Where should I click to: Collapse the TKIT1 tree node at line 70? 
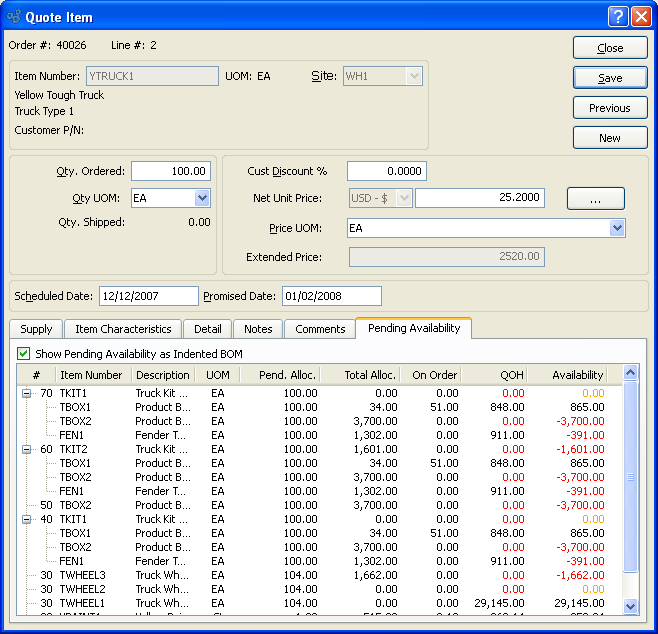tap(26, 394)
